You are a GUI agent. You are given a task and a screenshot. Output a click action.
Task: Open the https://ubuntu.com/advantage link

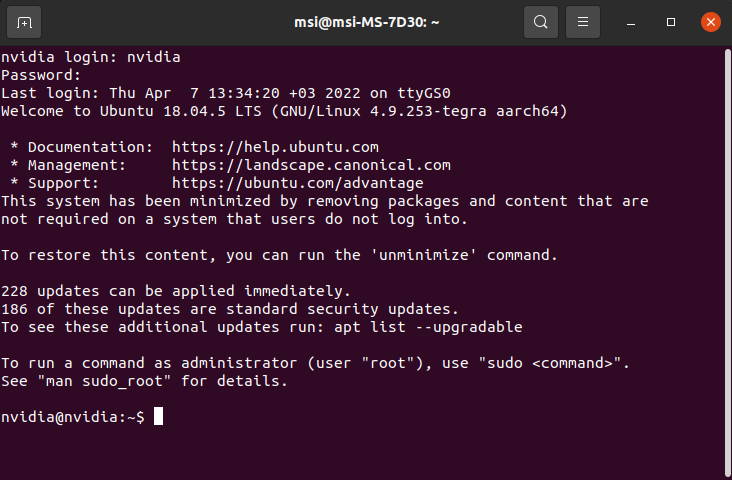click(297, 183)
